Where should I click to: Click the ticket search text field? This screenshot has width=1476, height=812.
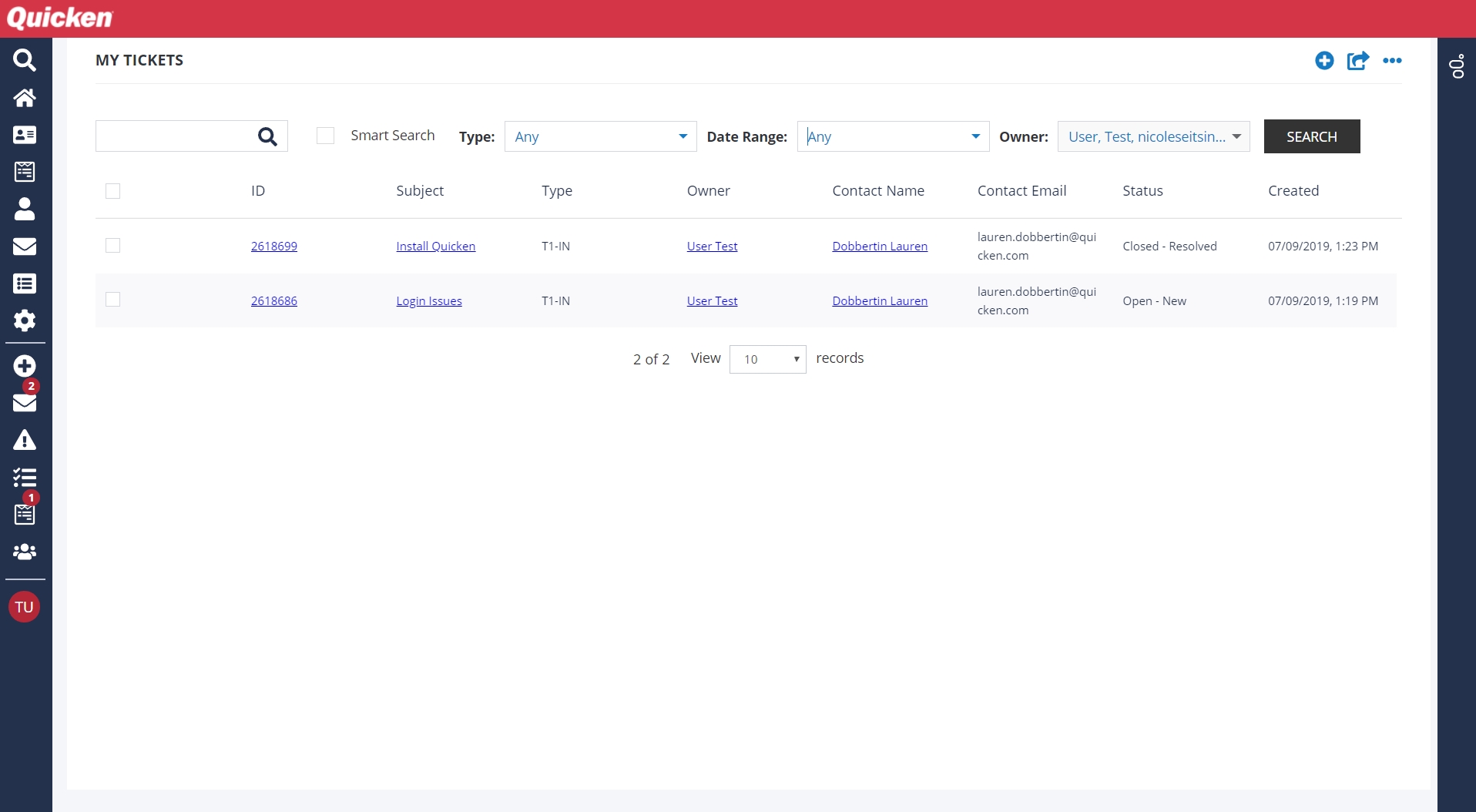[174, 136]
